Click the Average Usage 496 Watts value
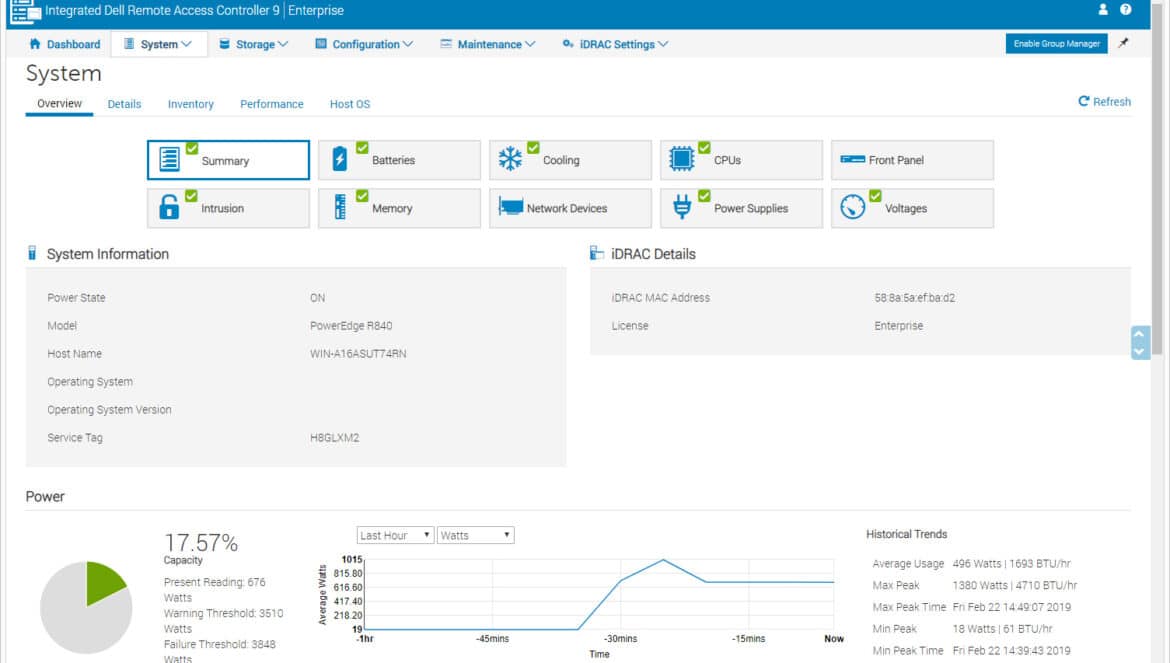Image resolution: width=1170 pixels, height=663 pixels. (1011, 564)
